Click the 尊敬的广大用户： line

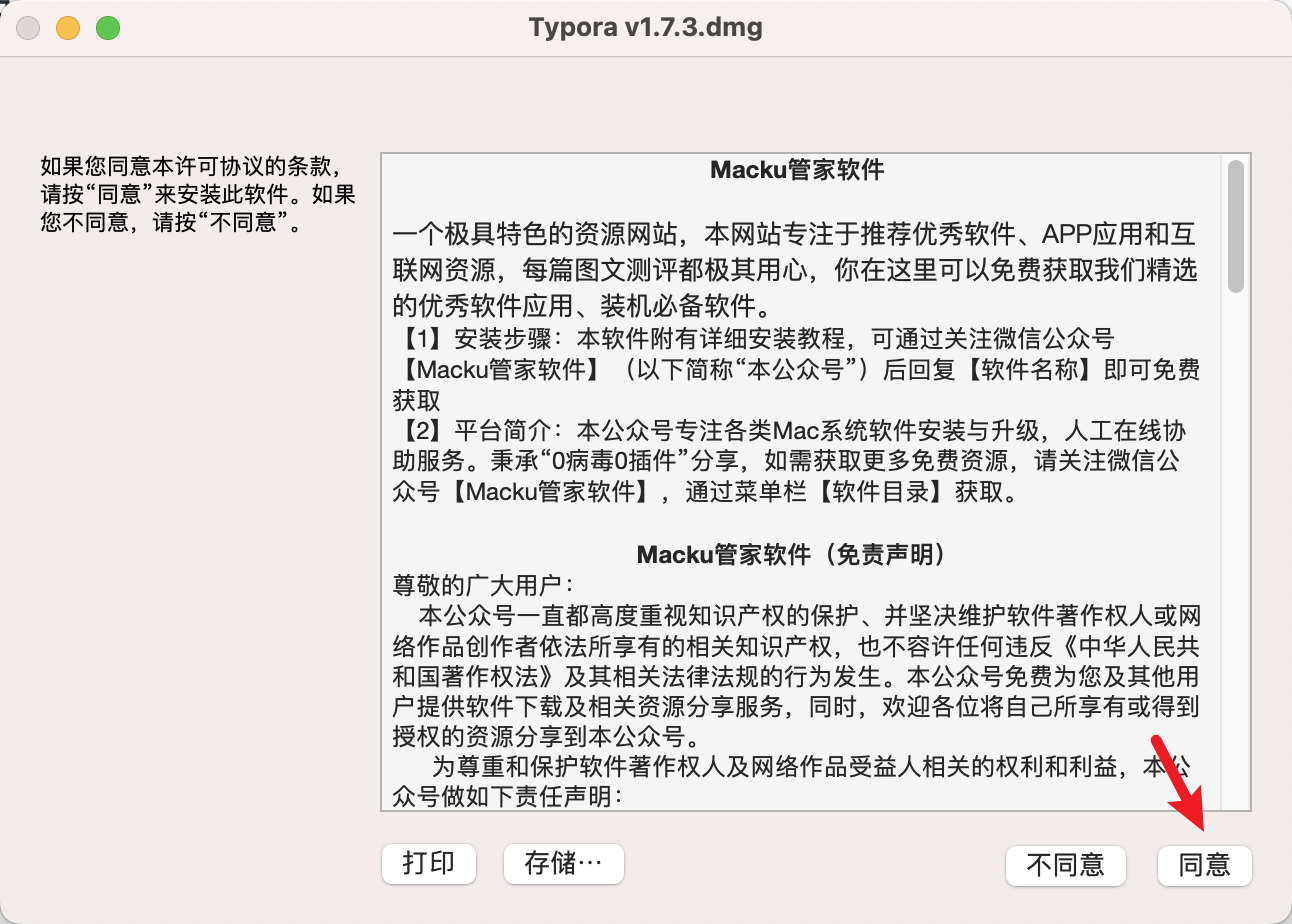pyautogui.click(x=483, y=583)
